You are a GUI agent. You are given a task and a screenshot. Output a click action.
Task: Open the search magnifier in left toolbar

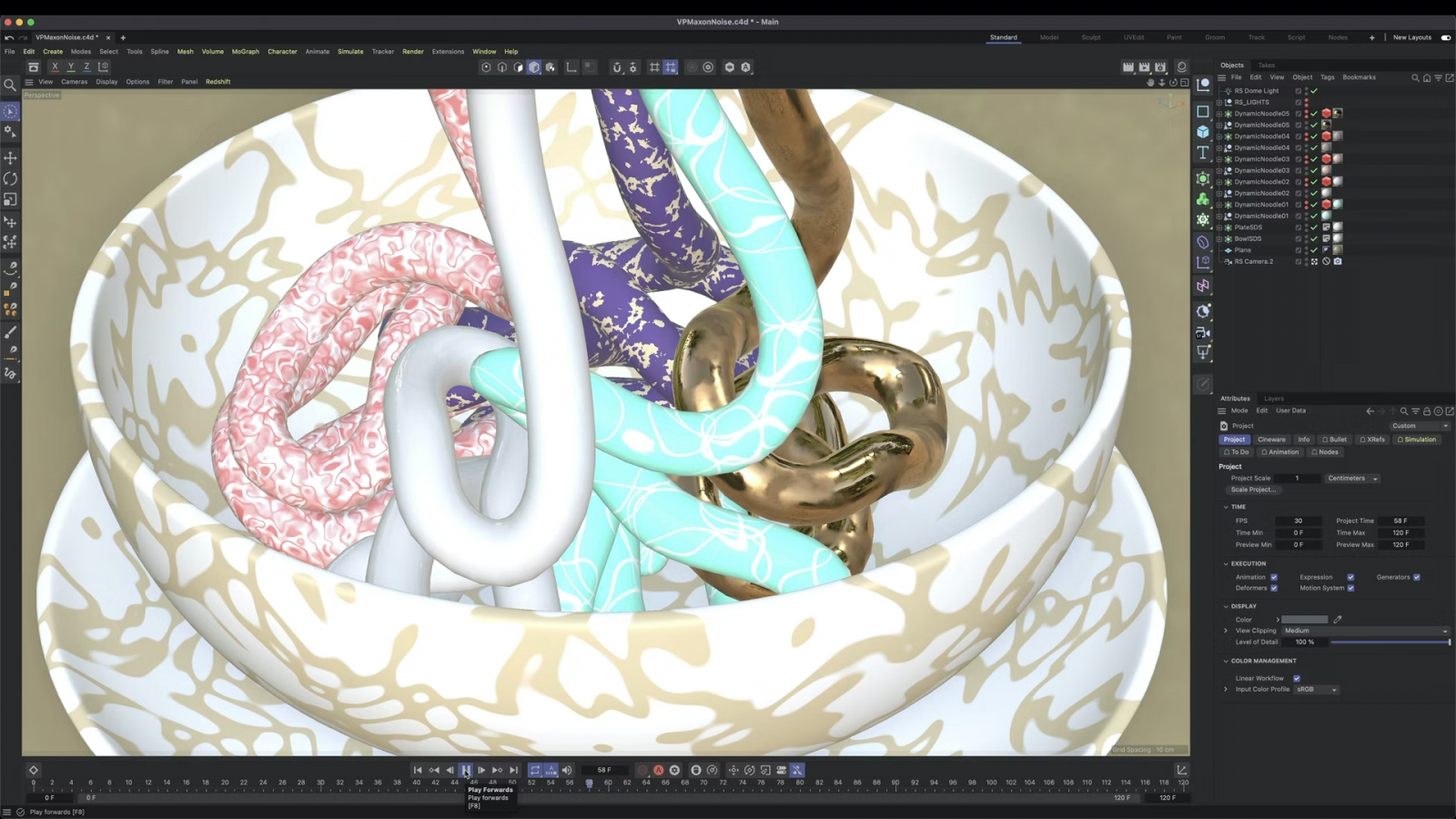10,85
